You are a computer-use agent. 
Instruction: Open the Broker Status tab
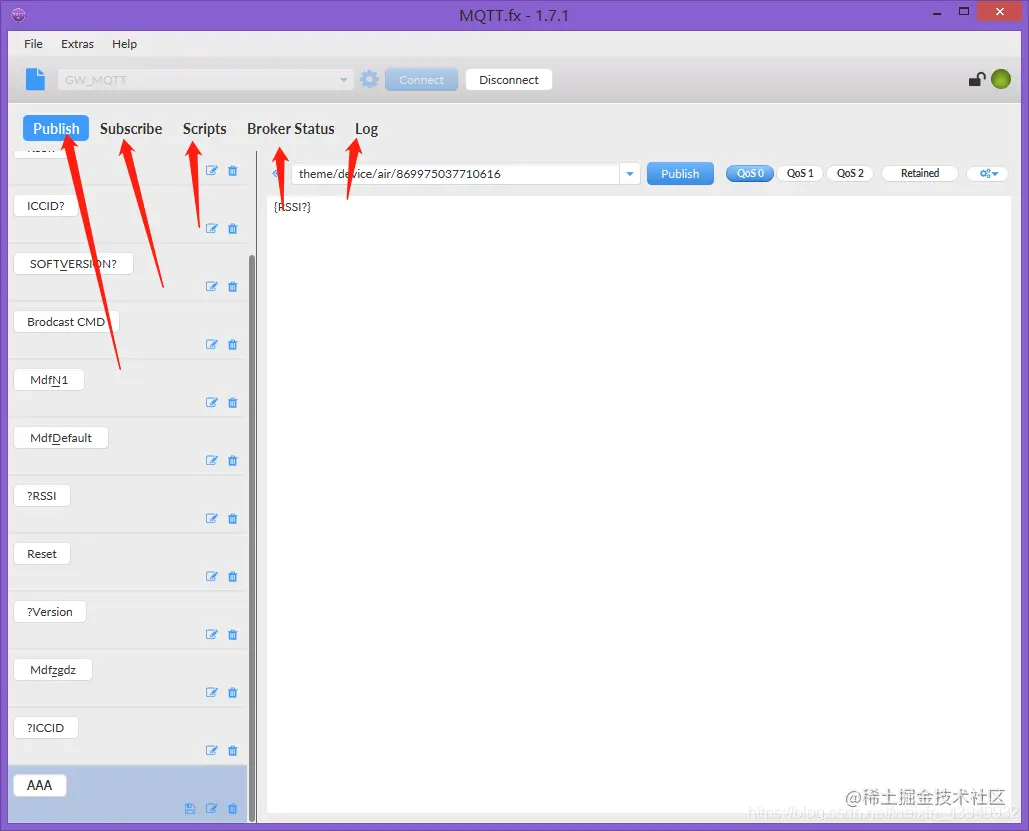pos(291,129)
